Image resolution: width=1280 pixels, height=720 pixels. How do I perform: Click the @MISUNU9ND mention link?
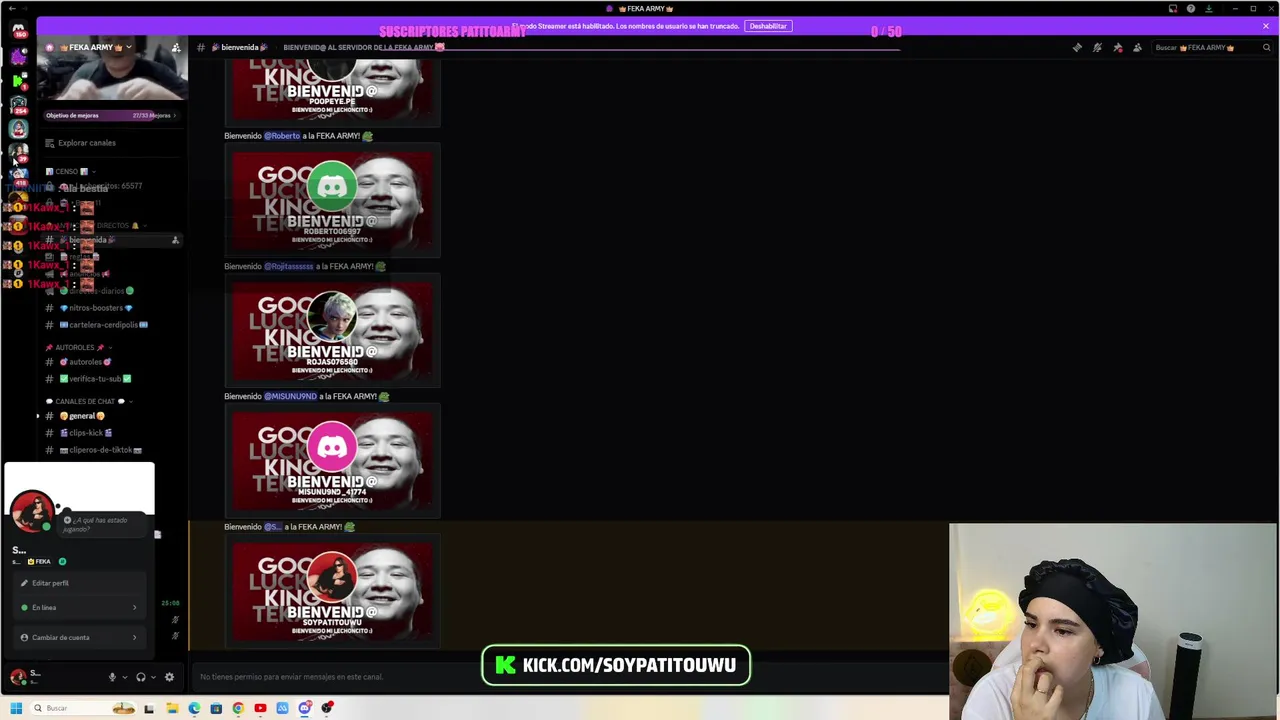[x=290, y=396]
